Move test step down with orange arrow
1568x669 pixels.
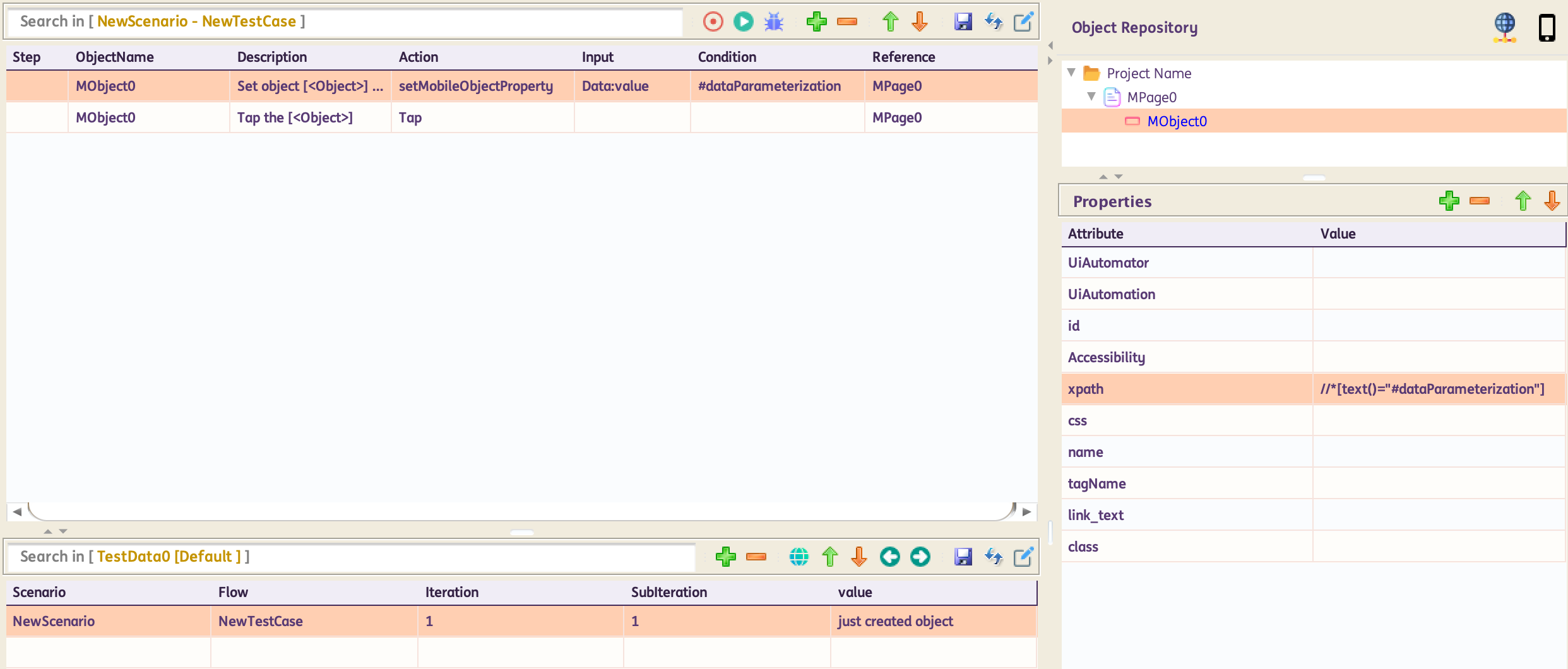920,22
